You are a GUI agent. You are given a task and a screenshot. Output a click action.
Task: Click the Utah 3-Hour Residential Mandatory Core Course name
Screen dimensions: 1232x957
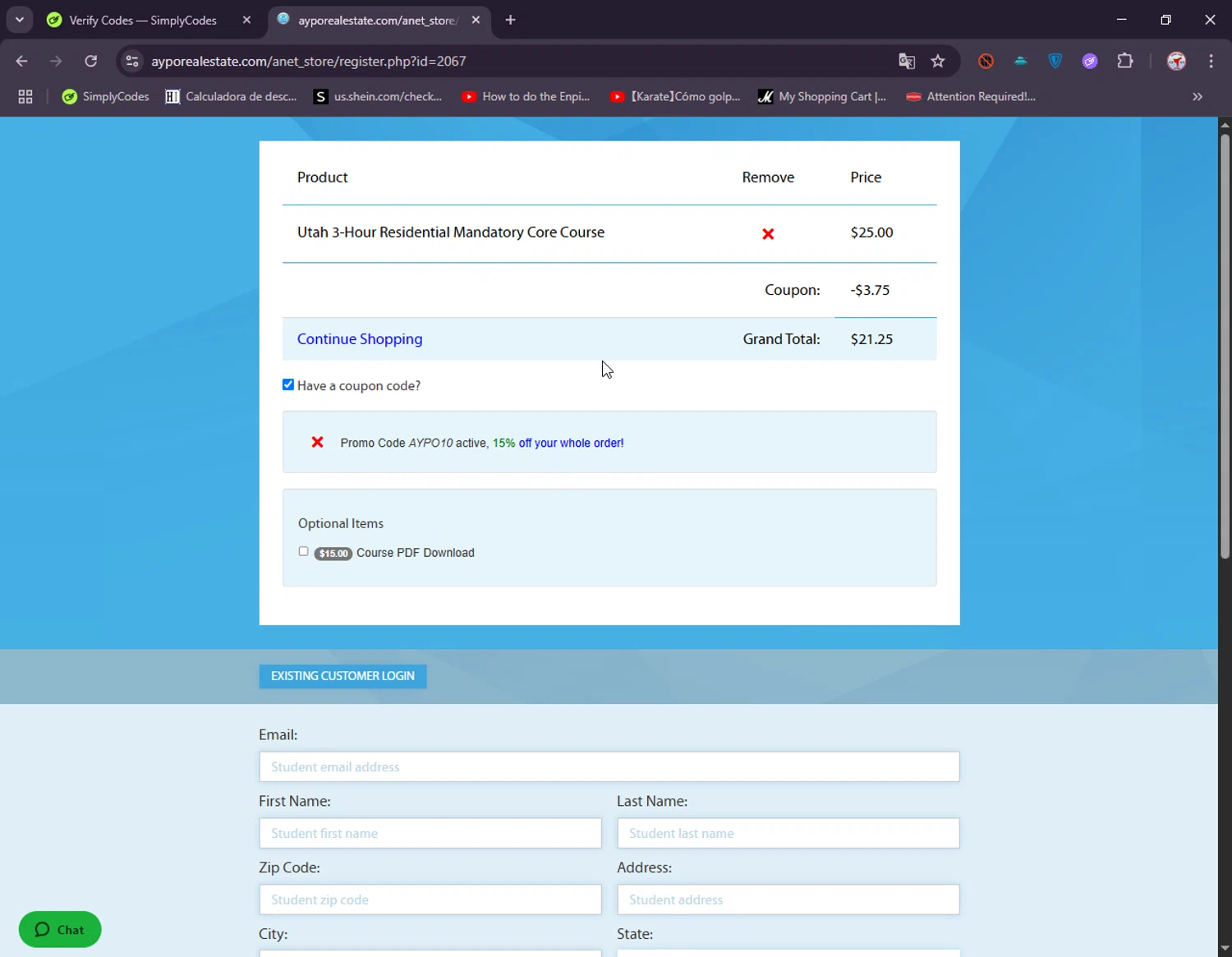coord(451,232)
